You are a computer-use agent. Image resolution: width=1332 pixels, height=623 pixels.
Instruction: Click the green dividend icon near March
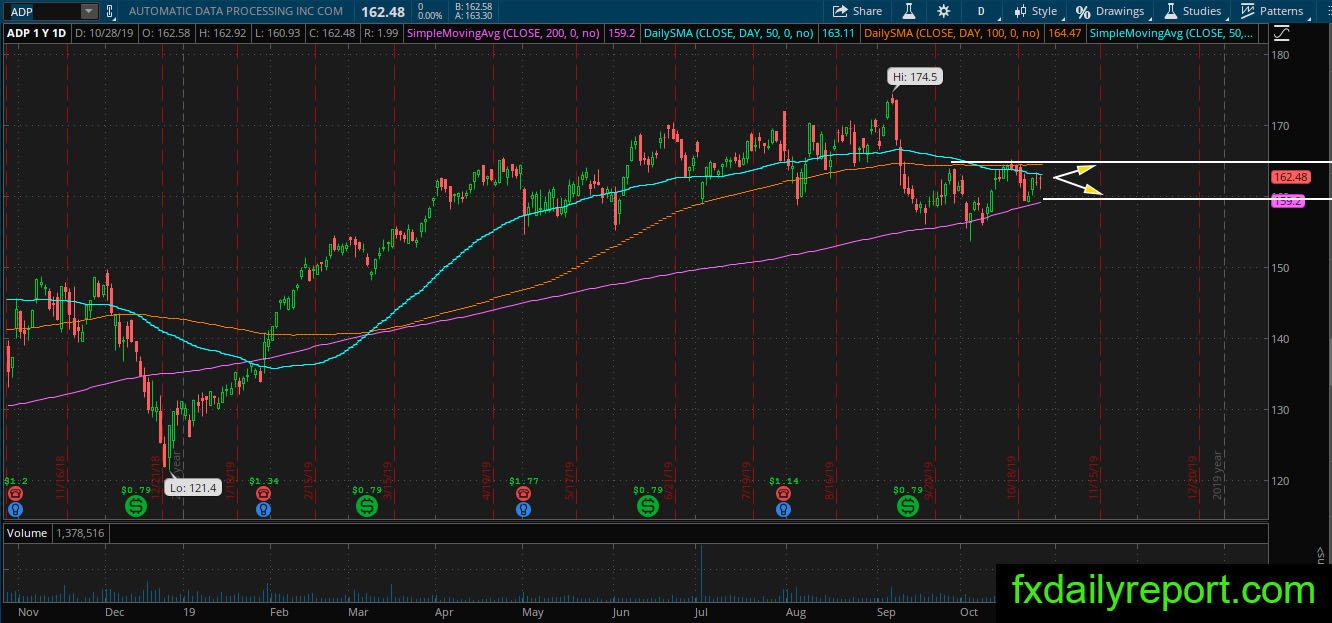367,507
